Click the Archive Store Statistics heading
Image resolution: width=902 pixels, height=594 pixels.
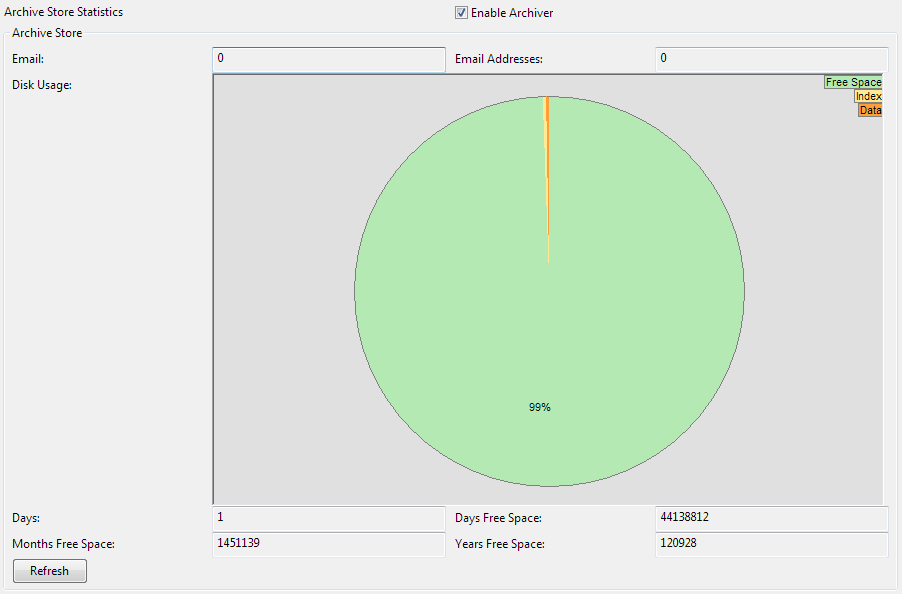[x=64, y=13]
